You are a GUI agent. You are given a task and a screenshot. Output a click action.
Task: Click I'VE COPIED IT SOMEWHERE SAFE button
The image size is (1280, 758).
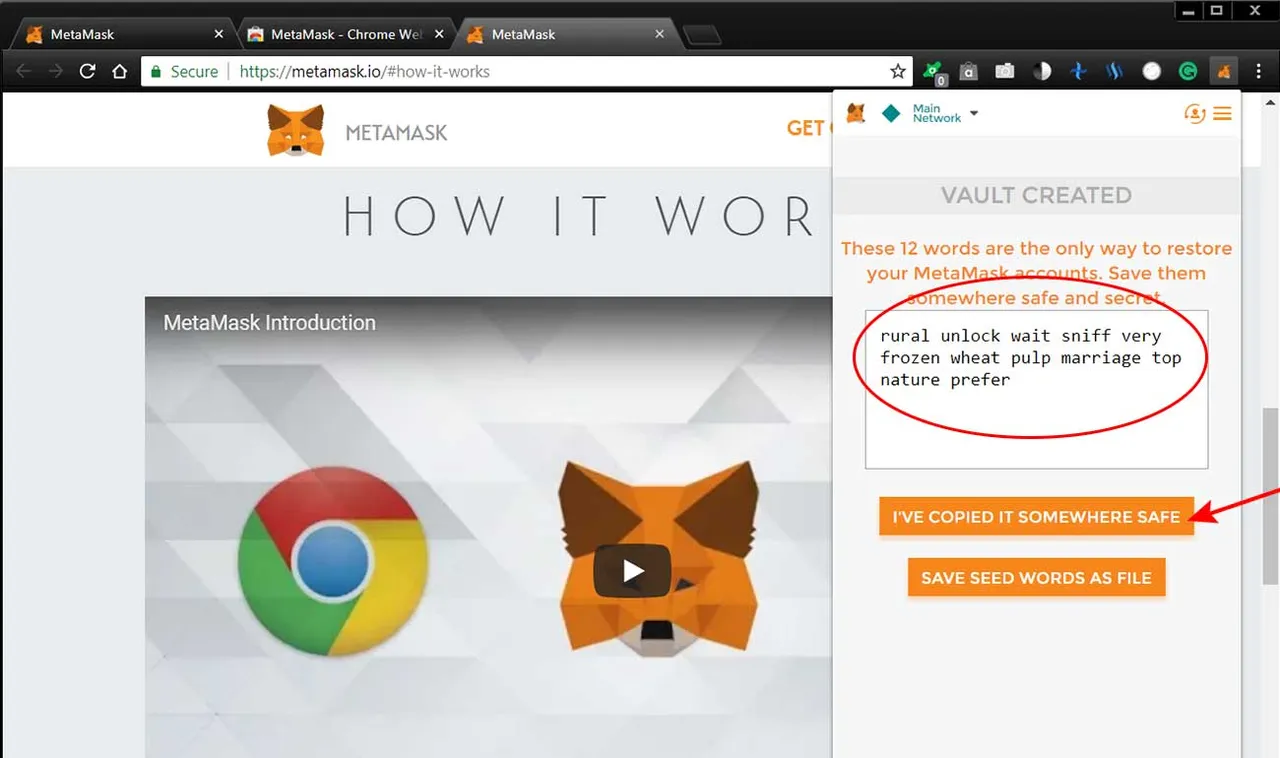pos(1036,517)
